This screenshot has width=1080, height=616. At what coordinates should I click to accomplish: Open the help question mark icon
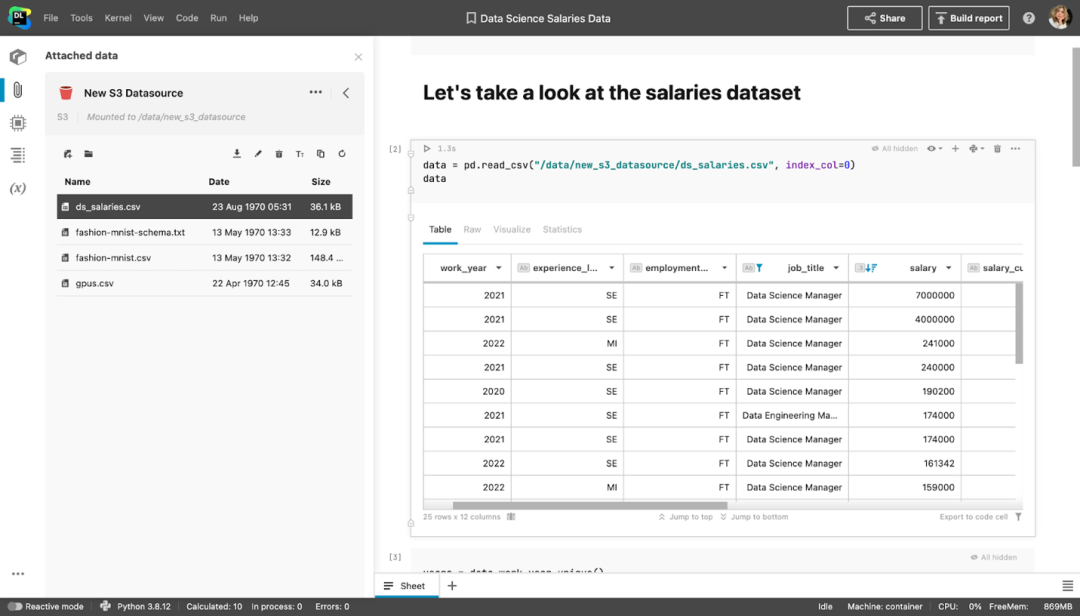click(x=1028, y=19)
